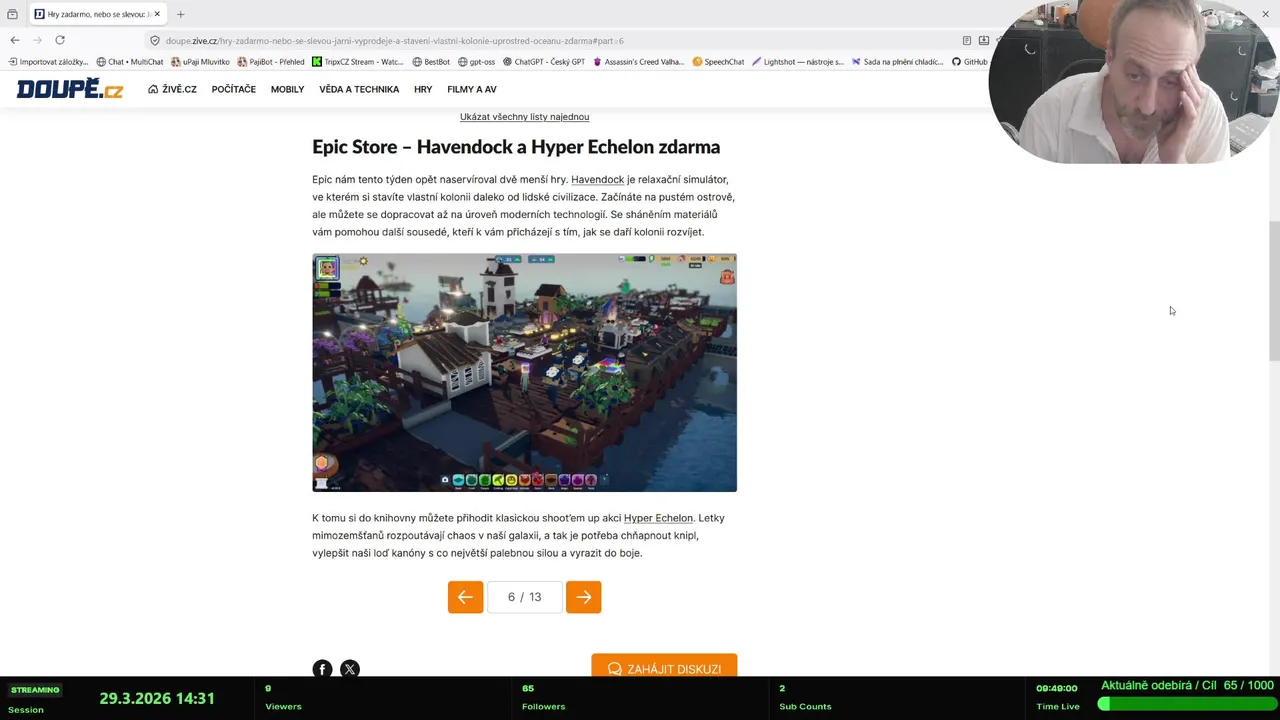1280x720 pixels.
Task: Open the tab list icon at the left of the tab bar
Action: 12,14
